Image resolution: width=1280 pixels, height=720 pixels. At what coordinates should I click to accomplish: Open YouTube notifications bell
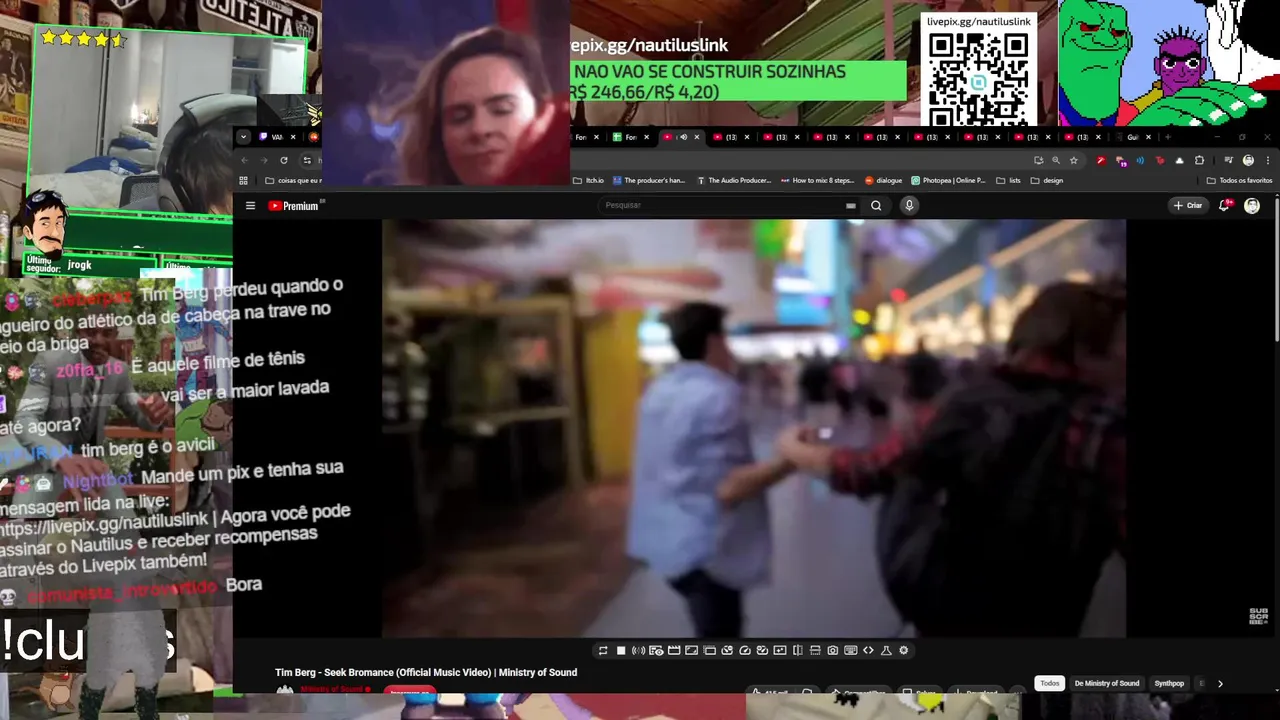click(1224, 205)
